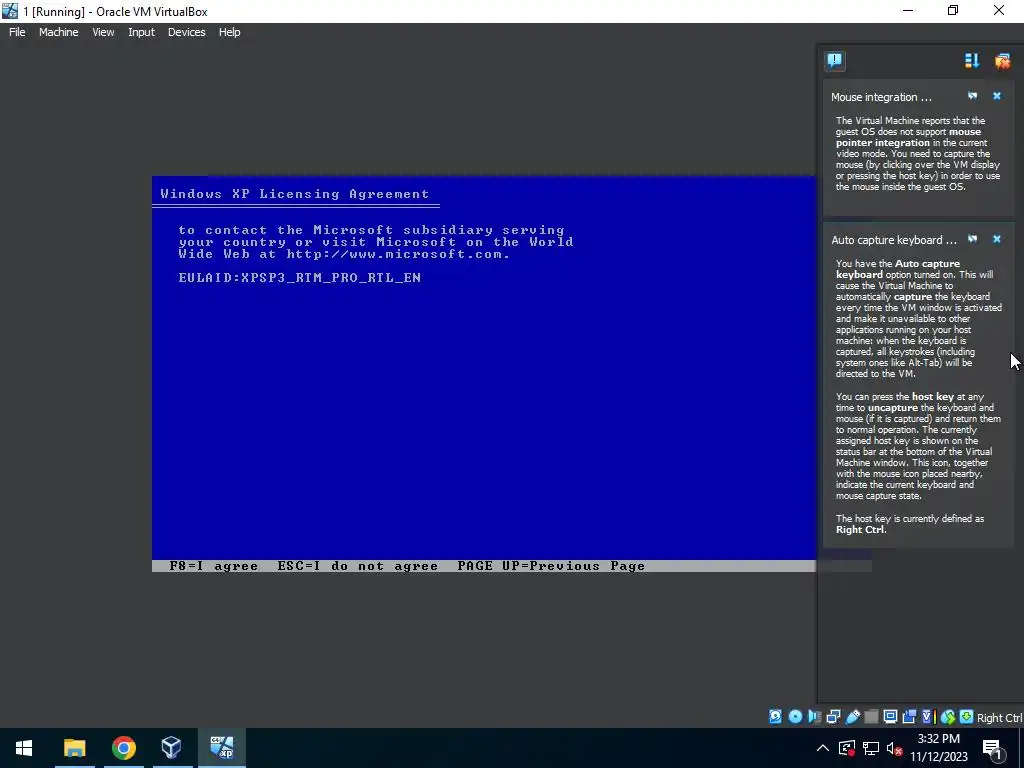Open the Windows Start menu

(24, 748)
